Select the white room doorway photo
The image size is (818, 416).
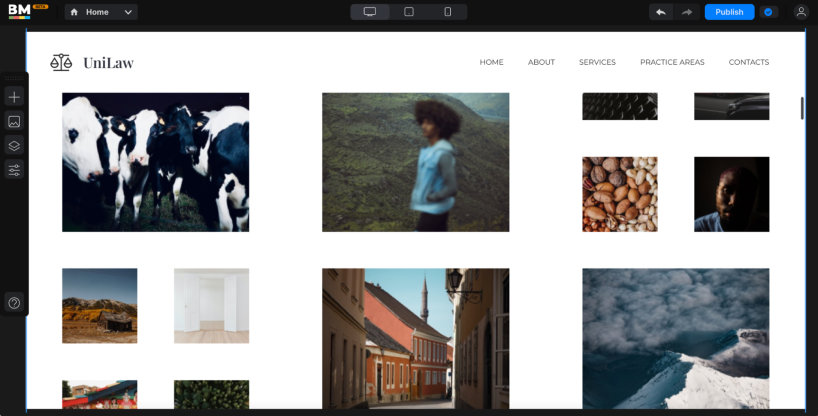211,306
